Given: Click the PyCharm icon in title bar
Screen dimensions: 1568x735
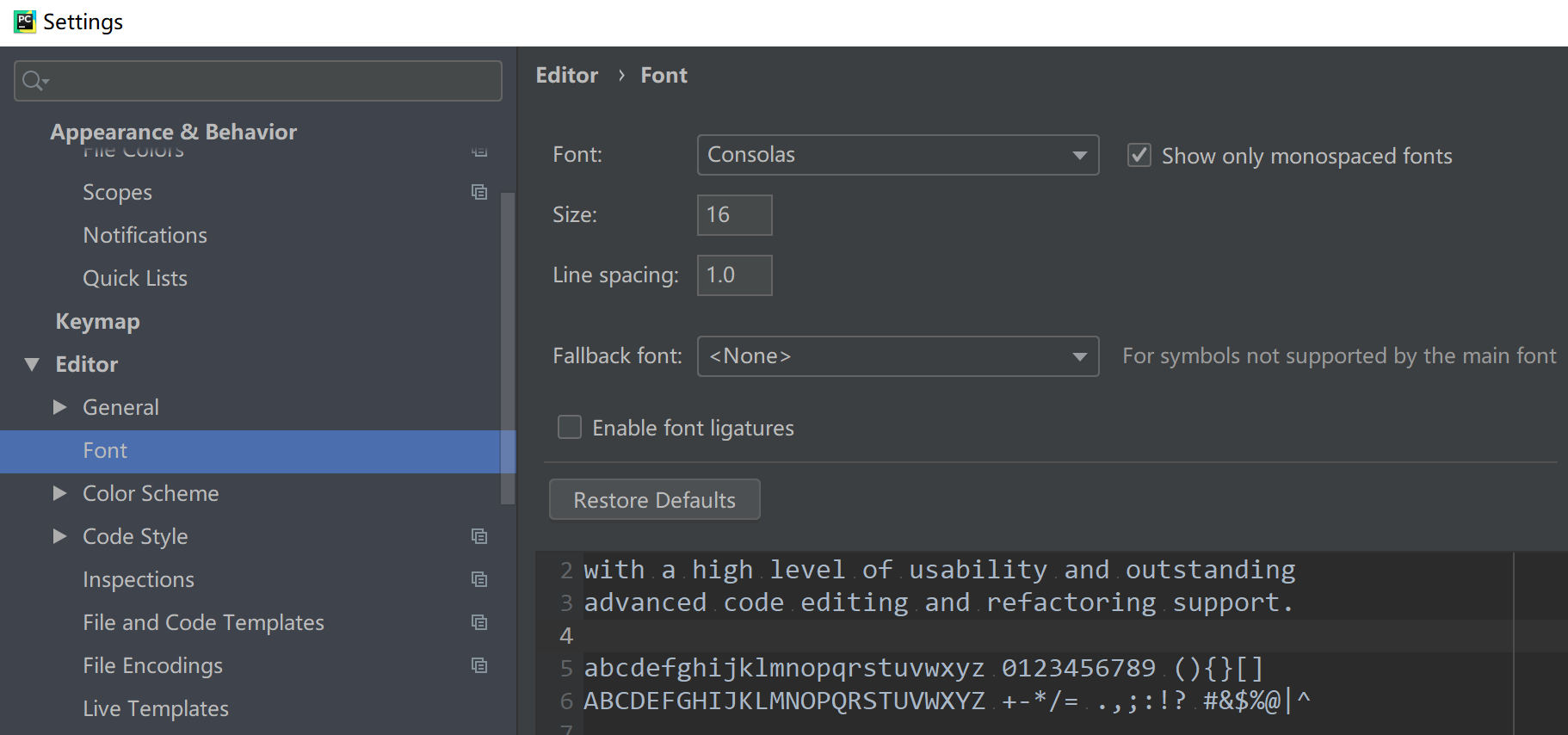Looking at the screenshot, I should [x=24, y=22].
